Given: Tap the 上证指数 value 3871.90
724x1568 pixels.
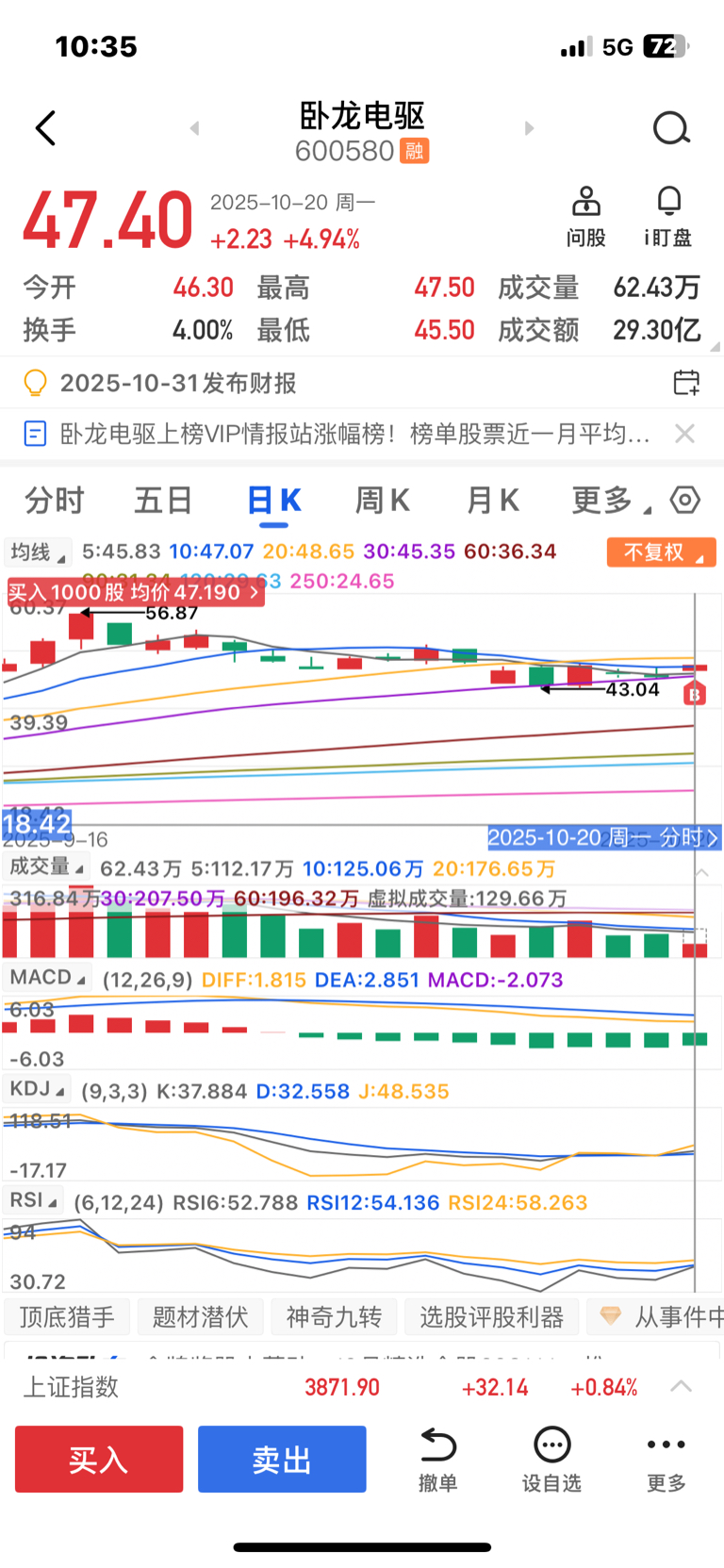Looking at the screenshot, I should tap(341, 1387).
